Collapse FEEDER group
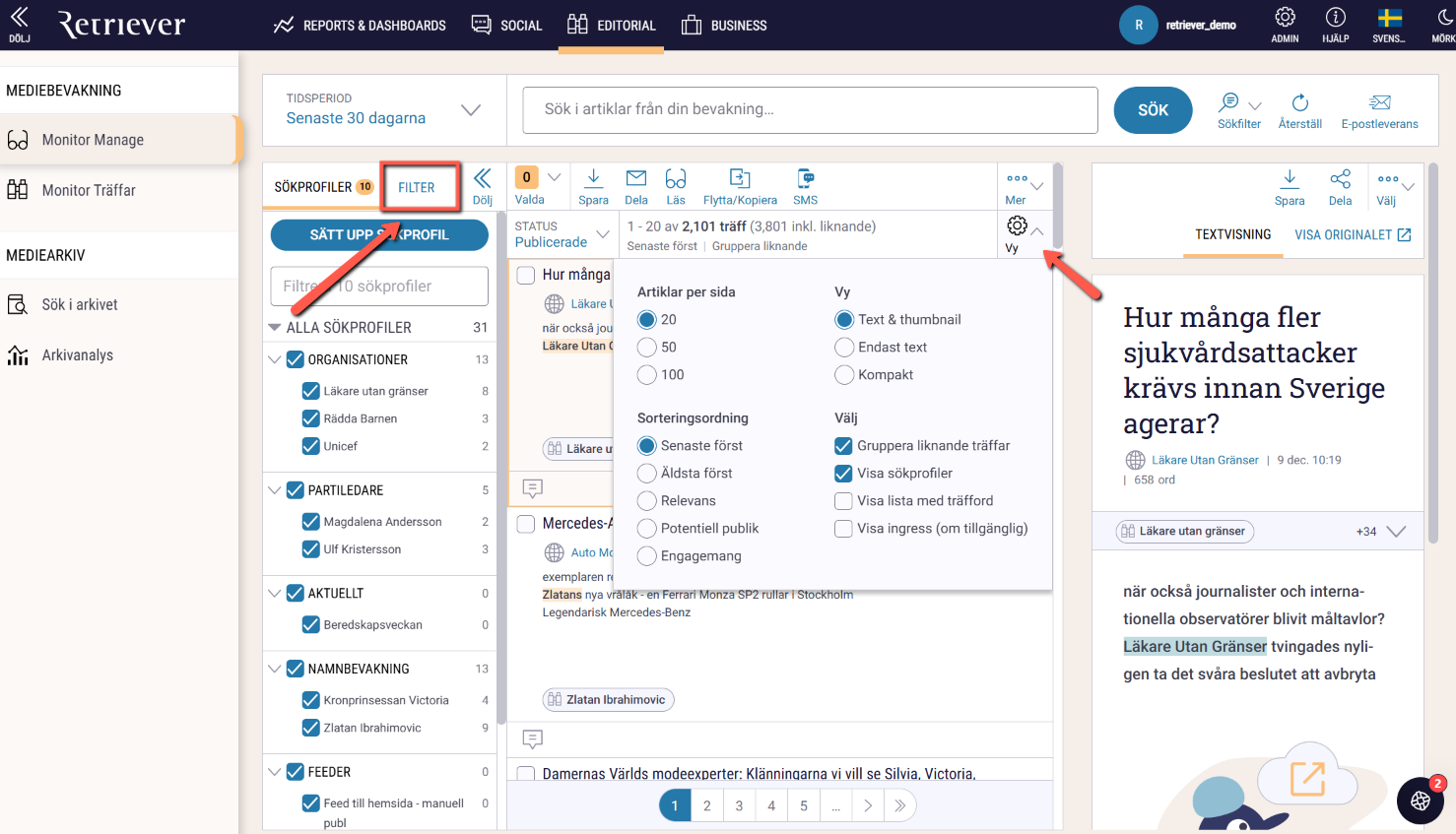 tap(275, 772)
